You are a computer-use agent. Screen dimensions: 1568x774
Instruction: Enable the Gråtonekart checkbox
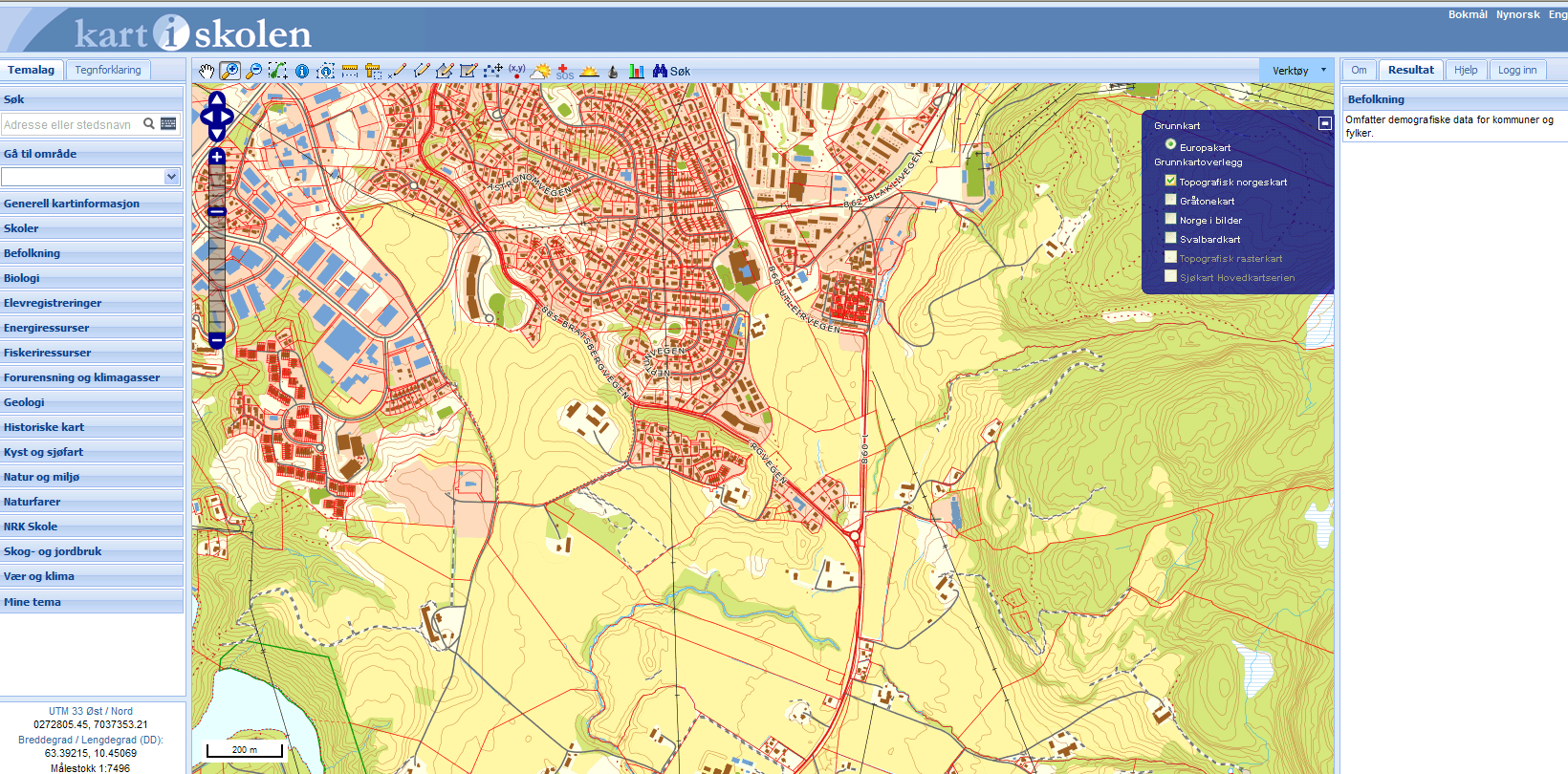[x=1170, y=199]
